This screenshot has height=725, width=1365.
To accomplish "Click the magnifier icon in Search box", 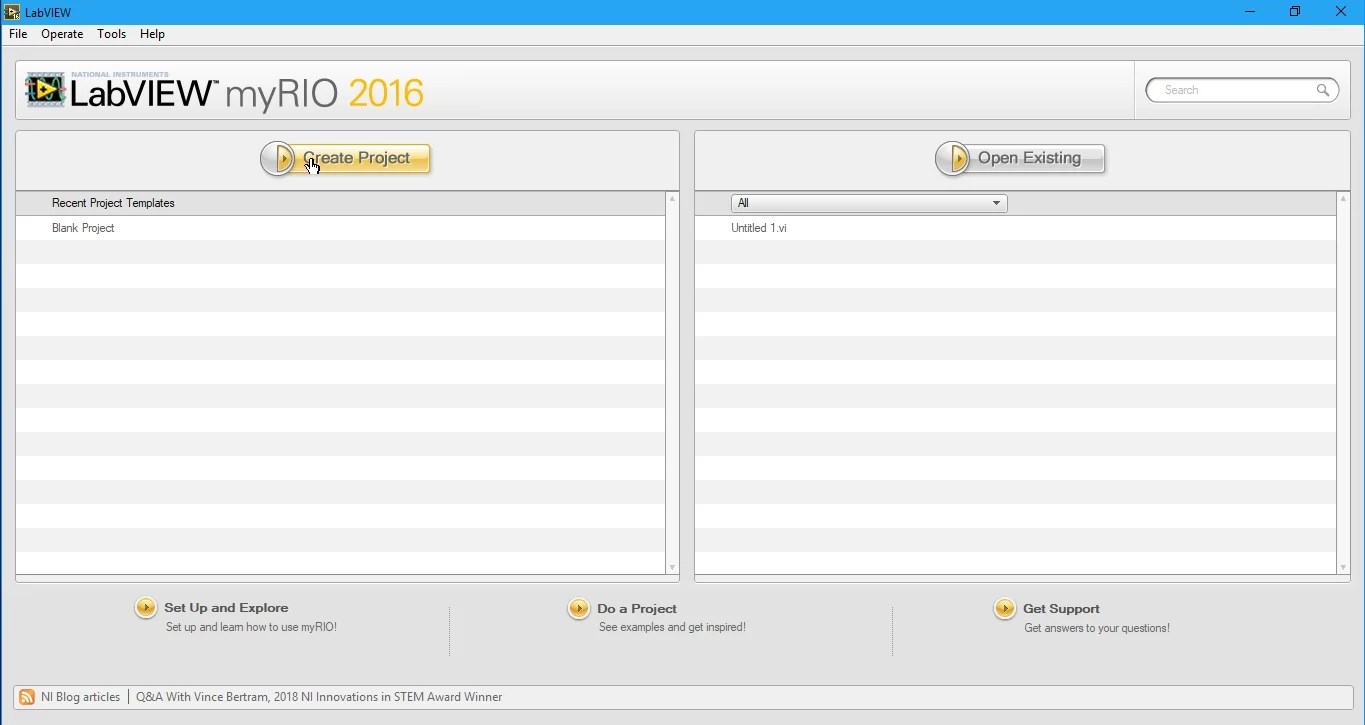I will pos(1323,90).
